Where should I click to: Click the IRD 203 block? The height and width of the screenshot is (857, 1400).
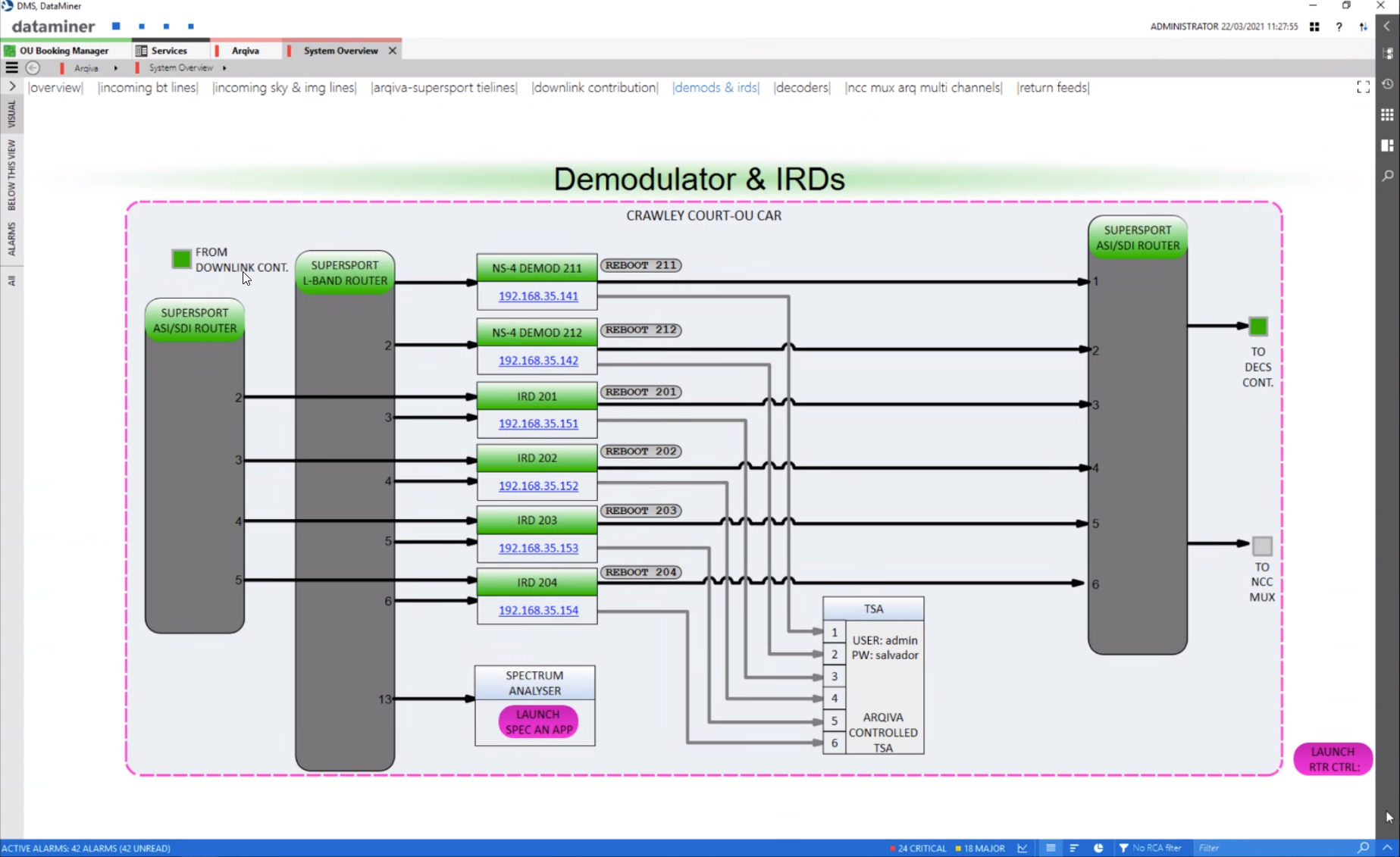click(537, 520)
